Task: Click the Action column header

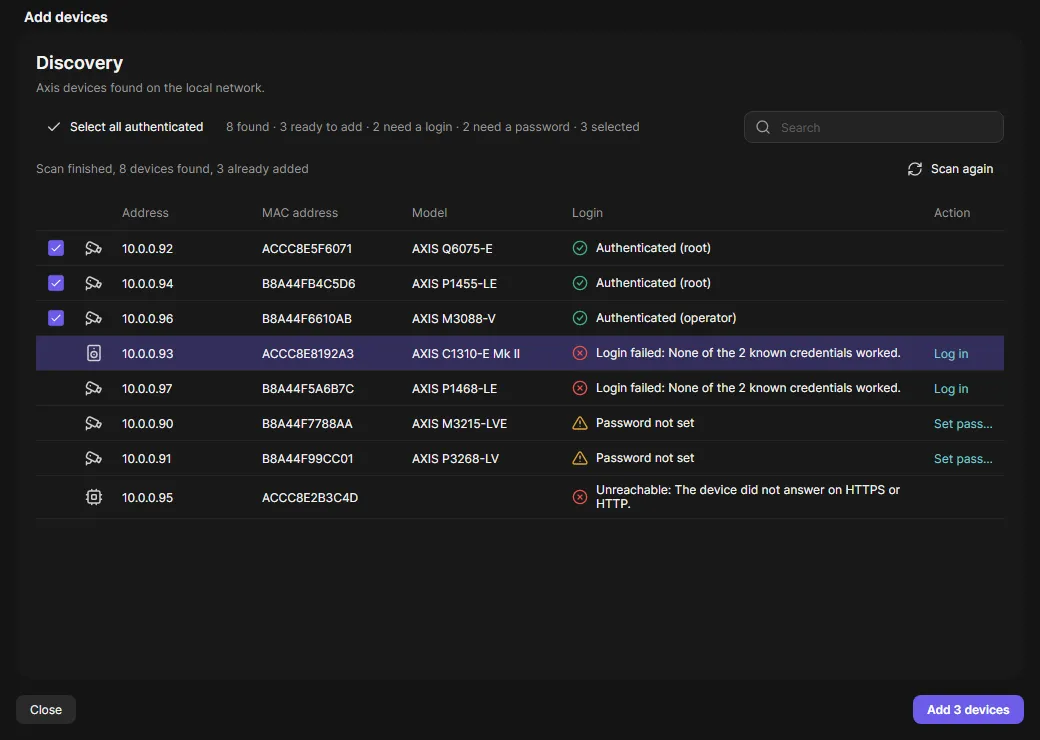Action: click(x=952, y=213)
